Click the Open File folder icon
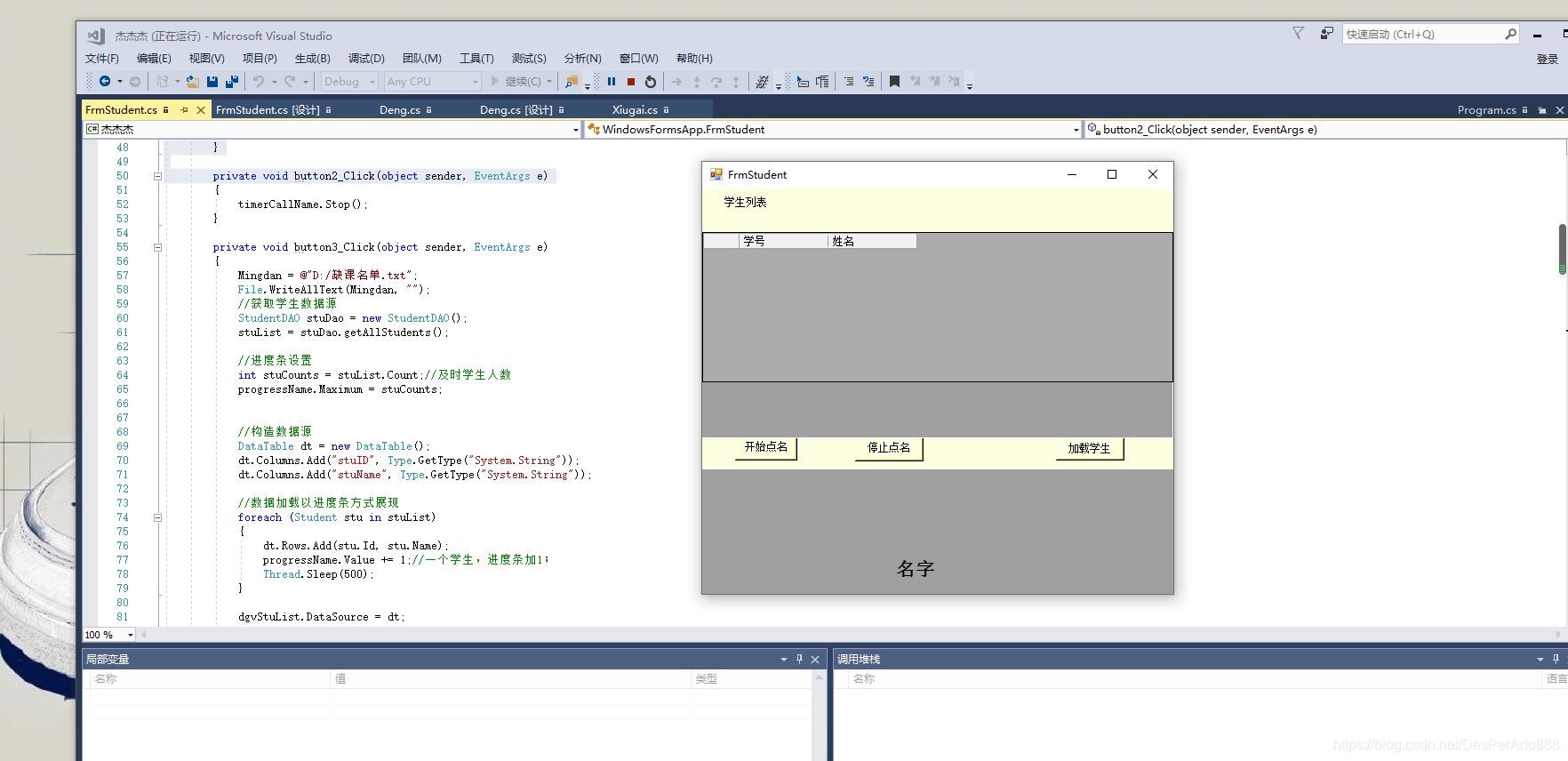Screen dimensions: 1568x761 (x=192, y=82)
